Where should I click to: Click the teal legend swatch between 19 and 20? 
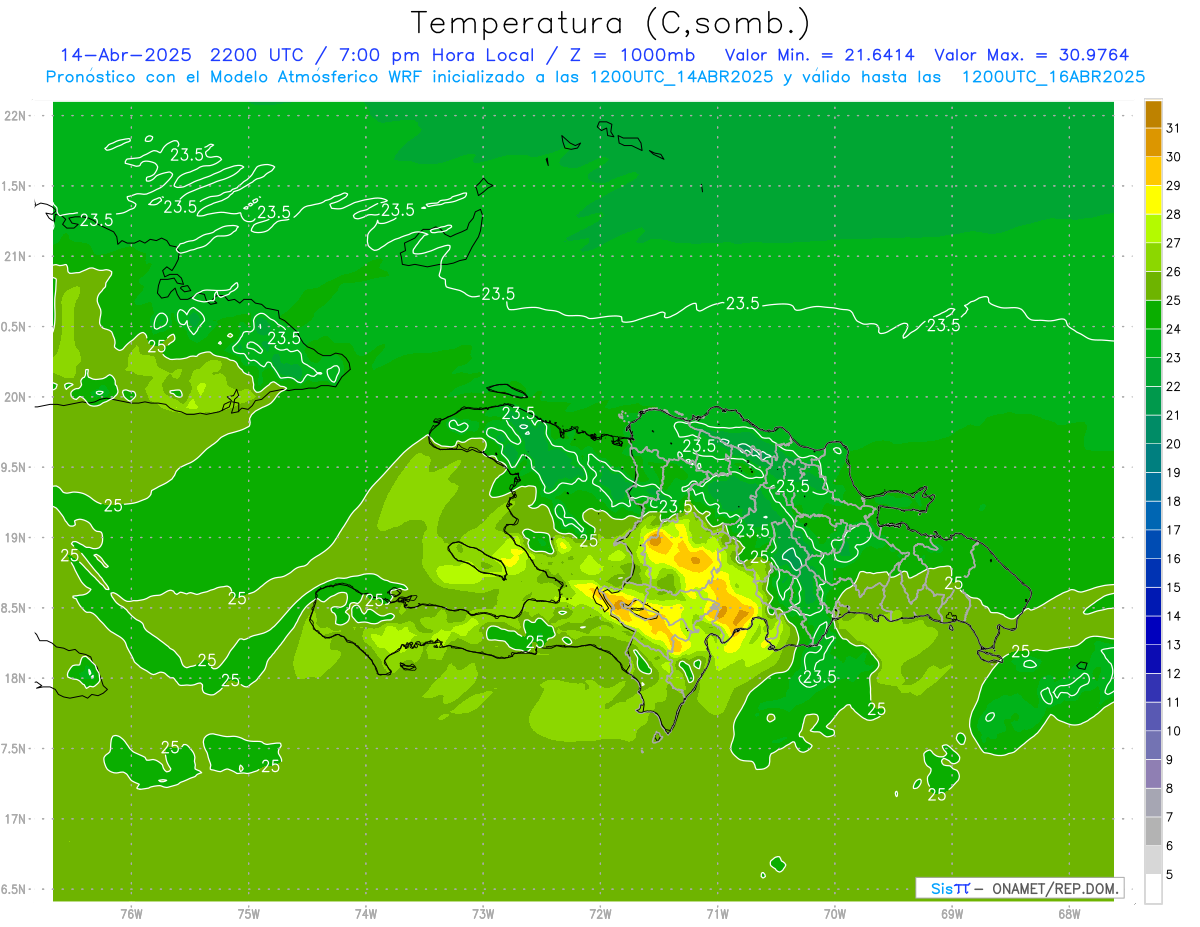(x=1153, y=459)
